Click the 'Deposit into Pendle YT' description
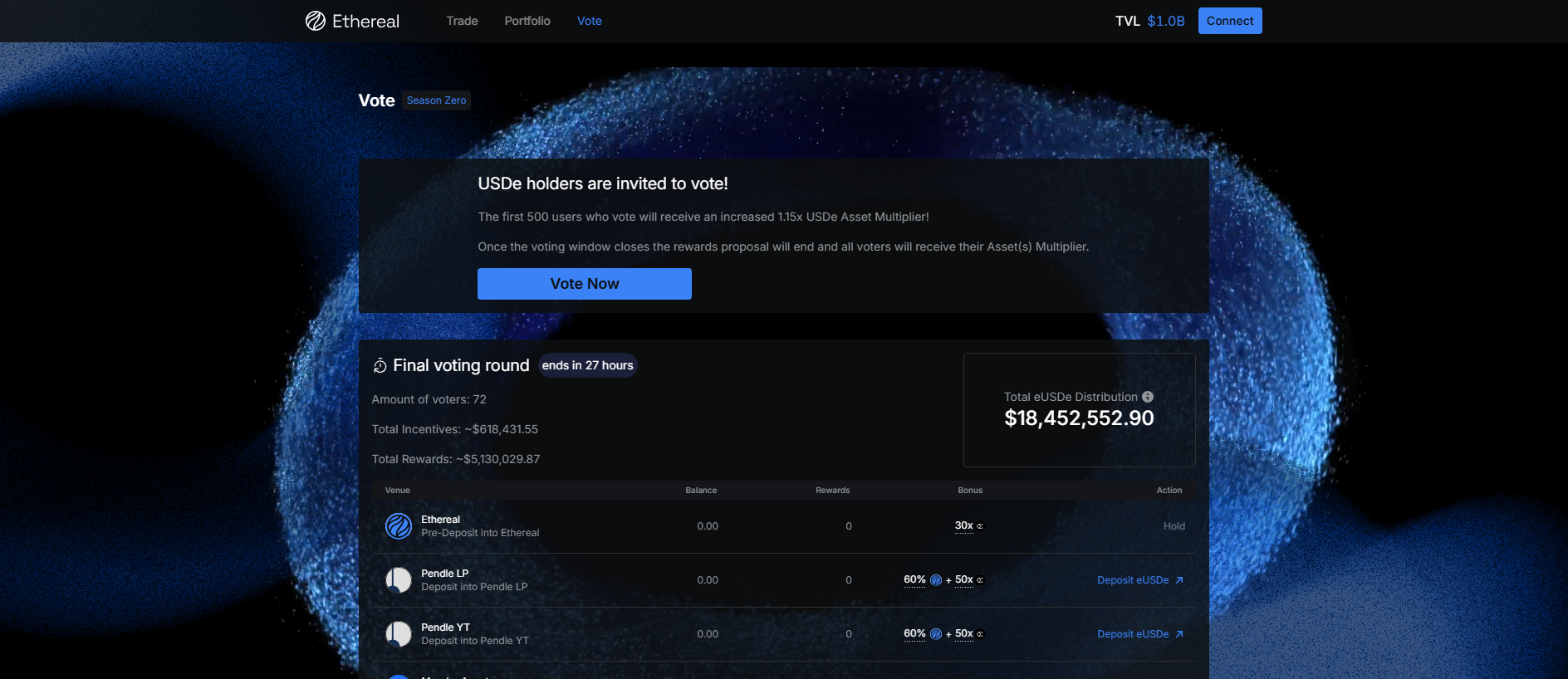Viewport: 1568px width, 679px height. pos(475,641)
